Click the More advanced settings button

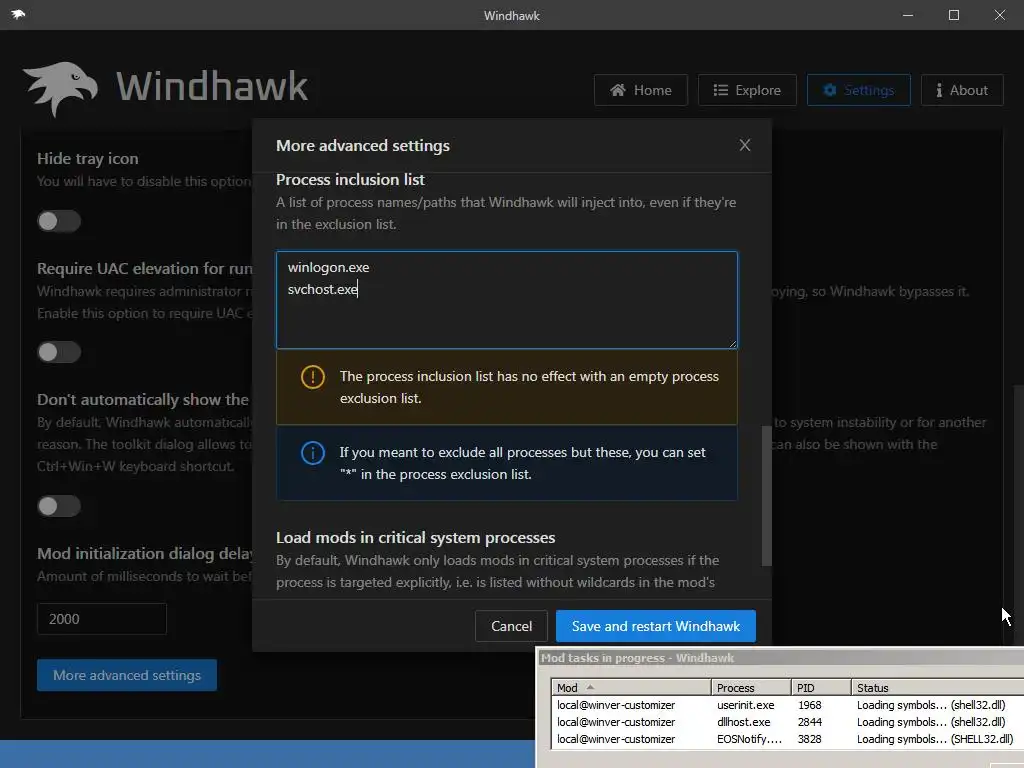[127, 675]
